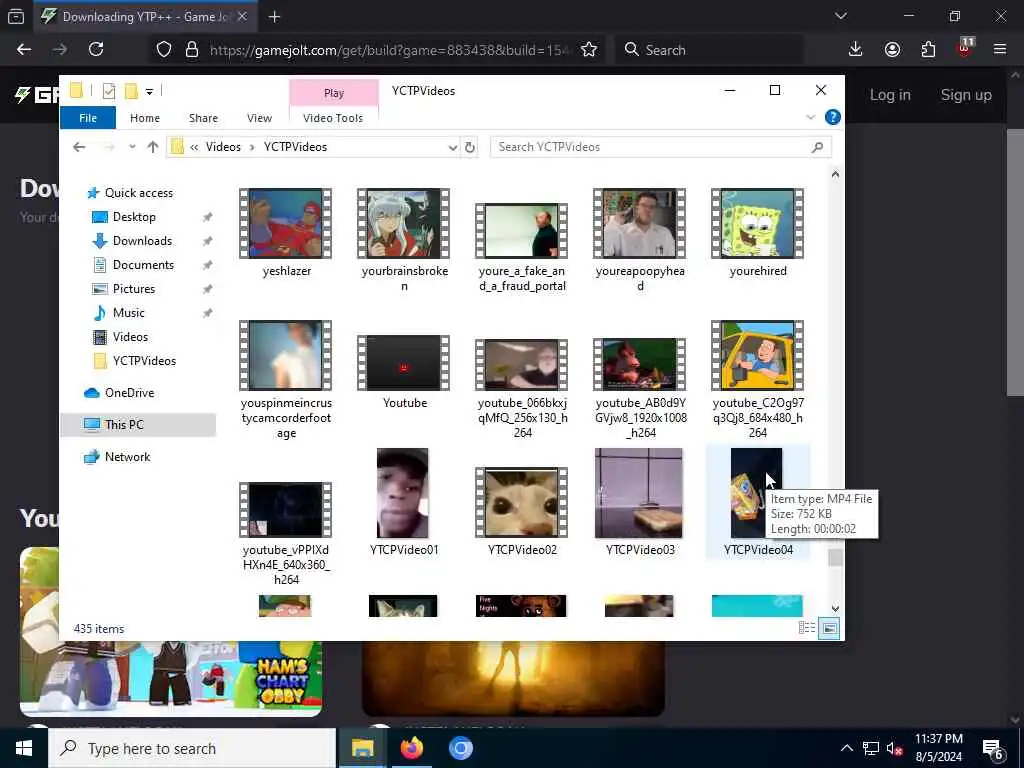Switch to the View ribbon tab
Image resolution: width=1024 pixels, height=768 pixels.
(x=259, y=118)
